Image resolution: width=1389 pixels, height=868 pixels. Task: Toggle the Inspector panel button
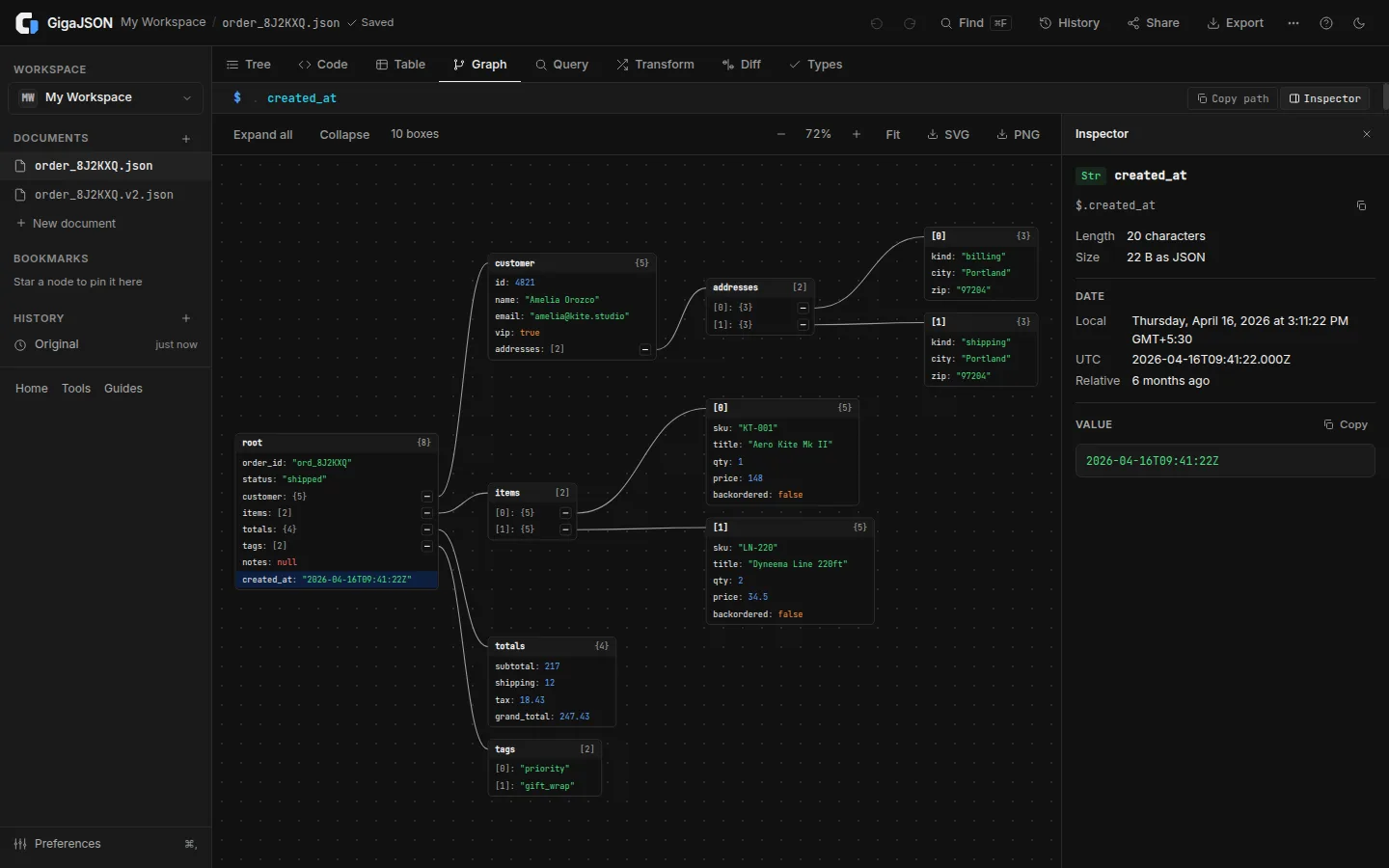(1325, 98)
